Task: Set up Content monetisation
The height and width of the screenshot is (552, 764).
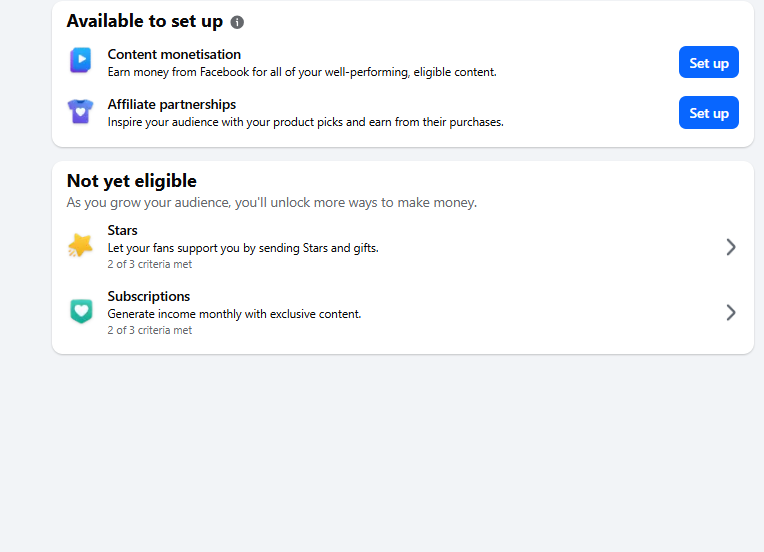Action: point(708,62)
